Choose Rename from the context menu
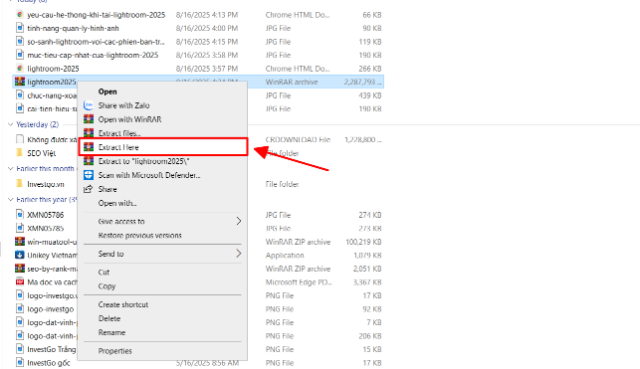Image resolution: width=640 pixels, height=369 pixels. tap(111, 332)
